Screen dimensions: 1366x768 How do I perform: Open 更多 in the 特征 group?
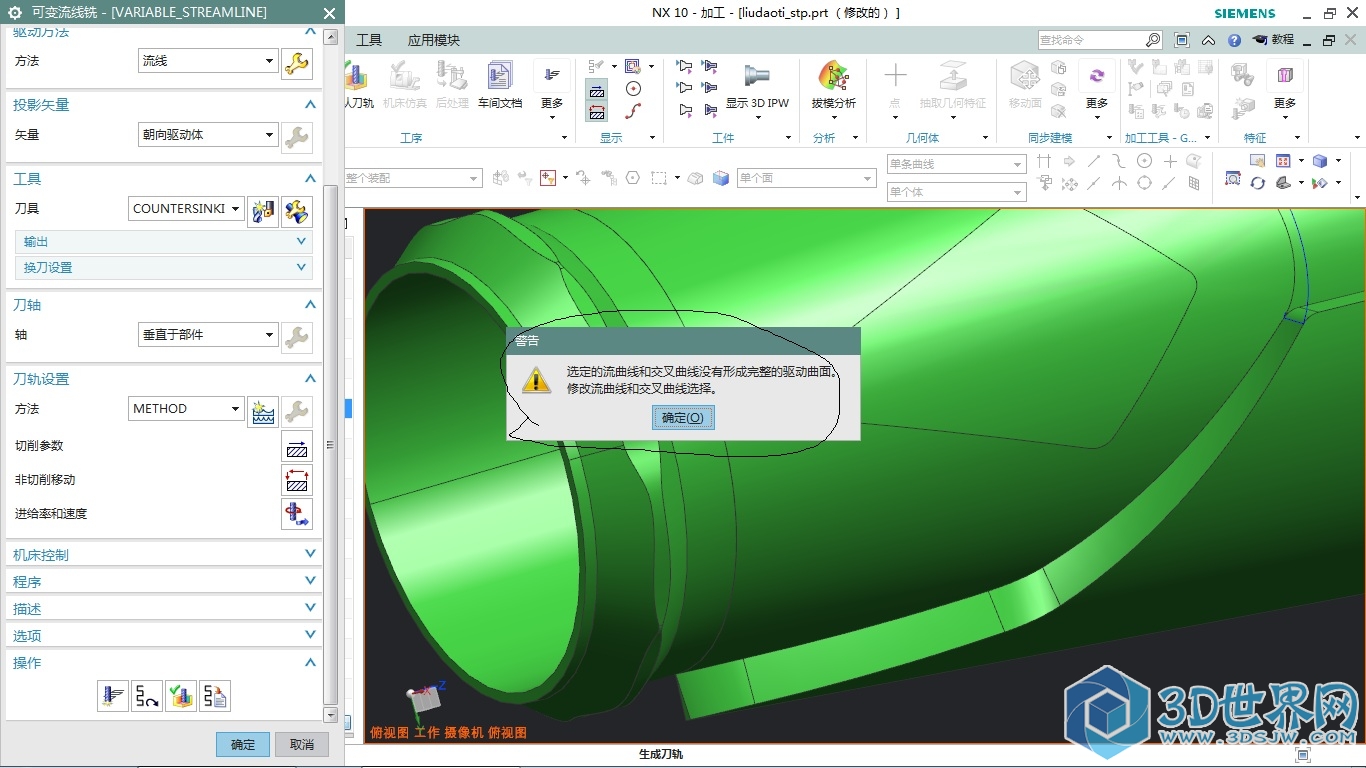tap(1285, 90)
